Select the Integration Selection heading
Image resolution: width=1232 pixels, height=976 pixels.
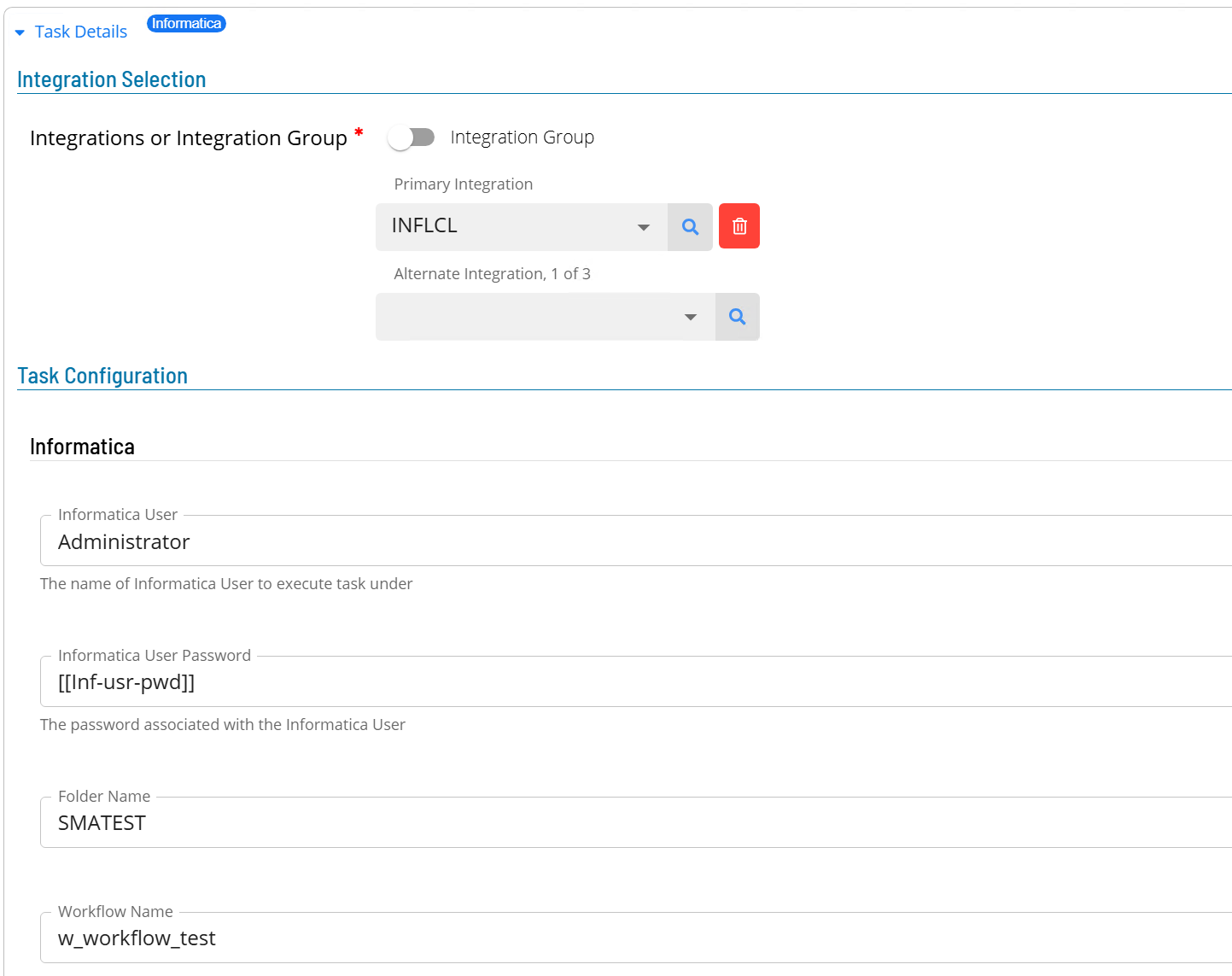tap(112, 79)
